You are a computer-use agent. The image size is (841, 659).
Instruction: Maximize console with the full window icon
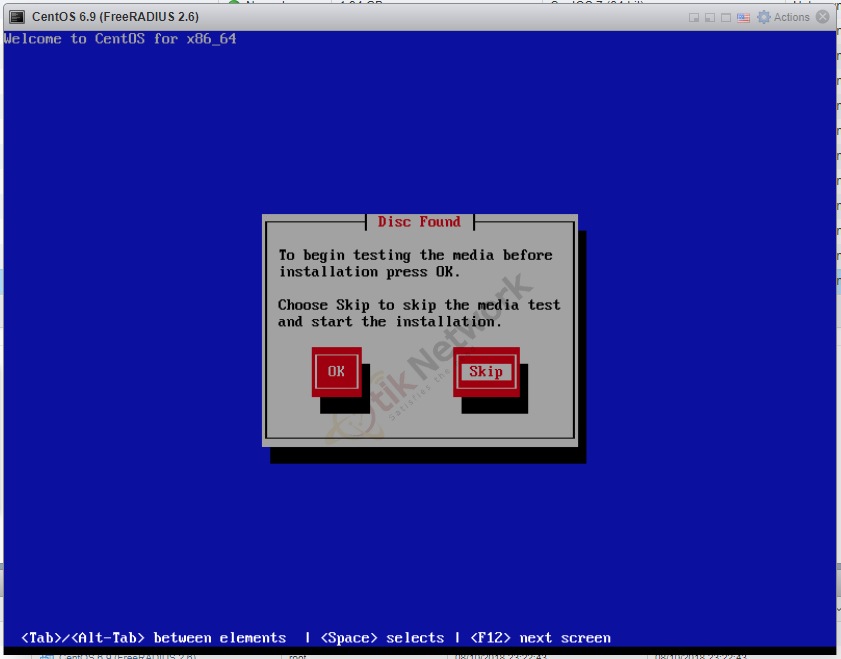click(x=726, y=18)
